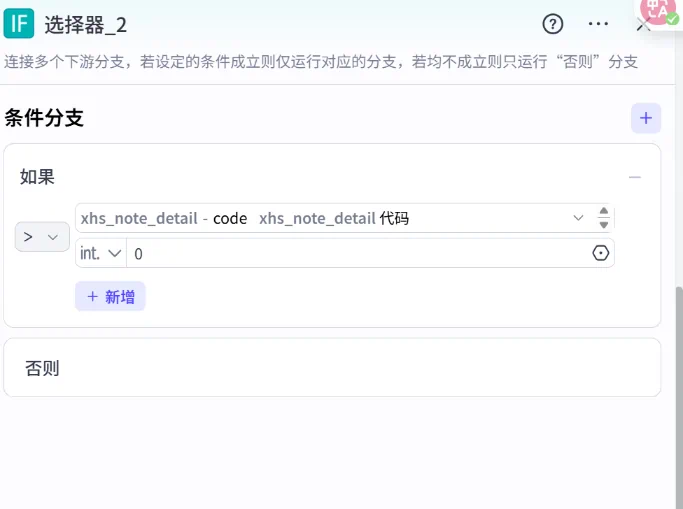Click the 新增 add condition button

coord(110,296)
